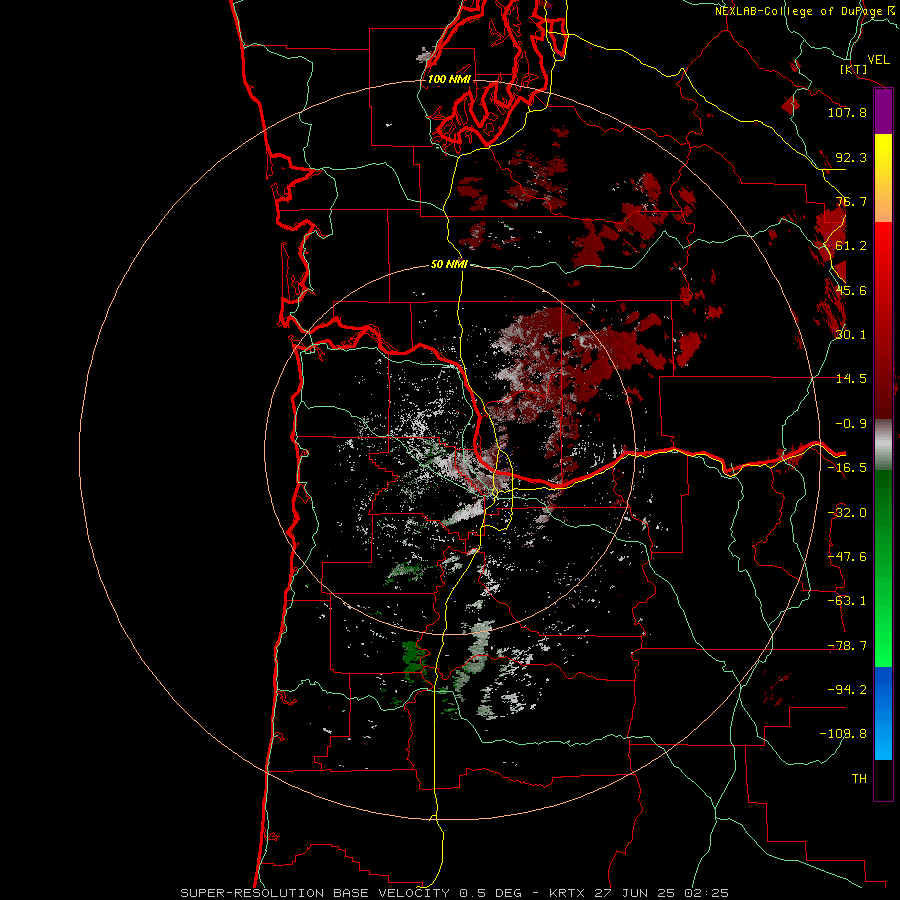The width and height of the screenshot is (900, 900).
Task: Click the -16.5 velocity scale value
Action: point(847,468)
